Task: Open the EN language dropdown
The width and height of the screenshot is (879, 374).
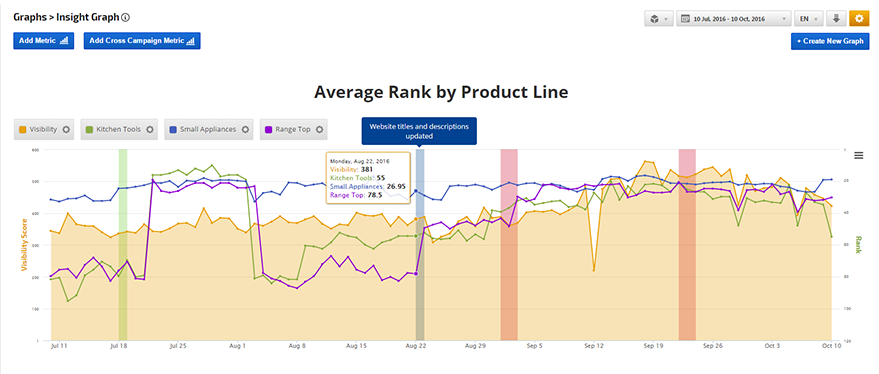Action: pyautogui.click(x=809, y=19)
